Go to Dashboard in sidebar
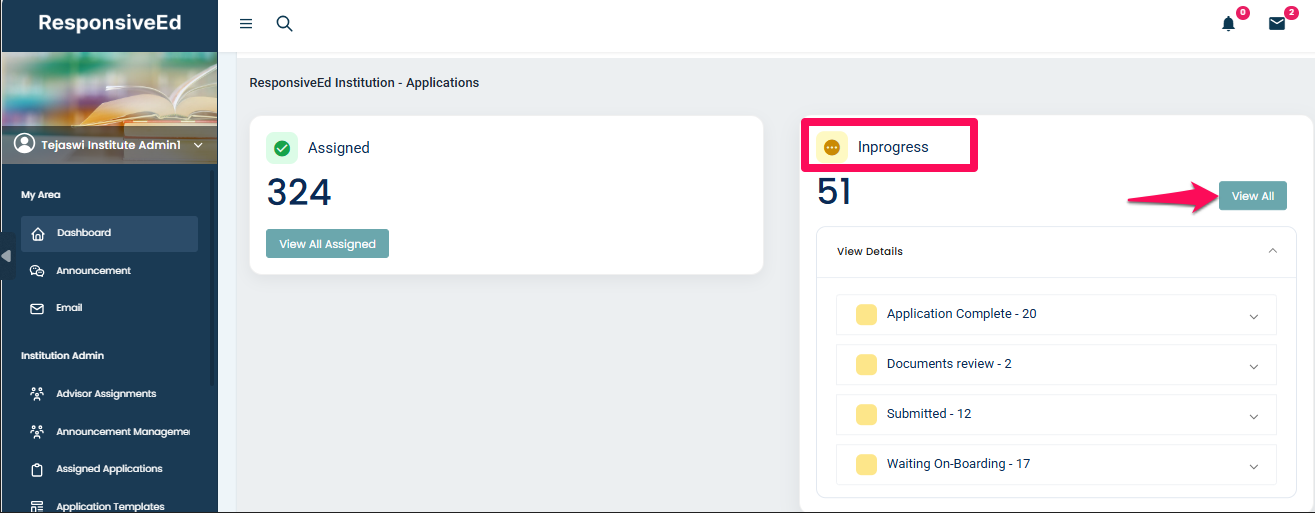This screenshot has width=1315, height=513. click(x=84, y=233)
